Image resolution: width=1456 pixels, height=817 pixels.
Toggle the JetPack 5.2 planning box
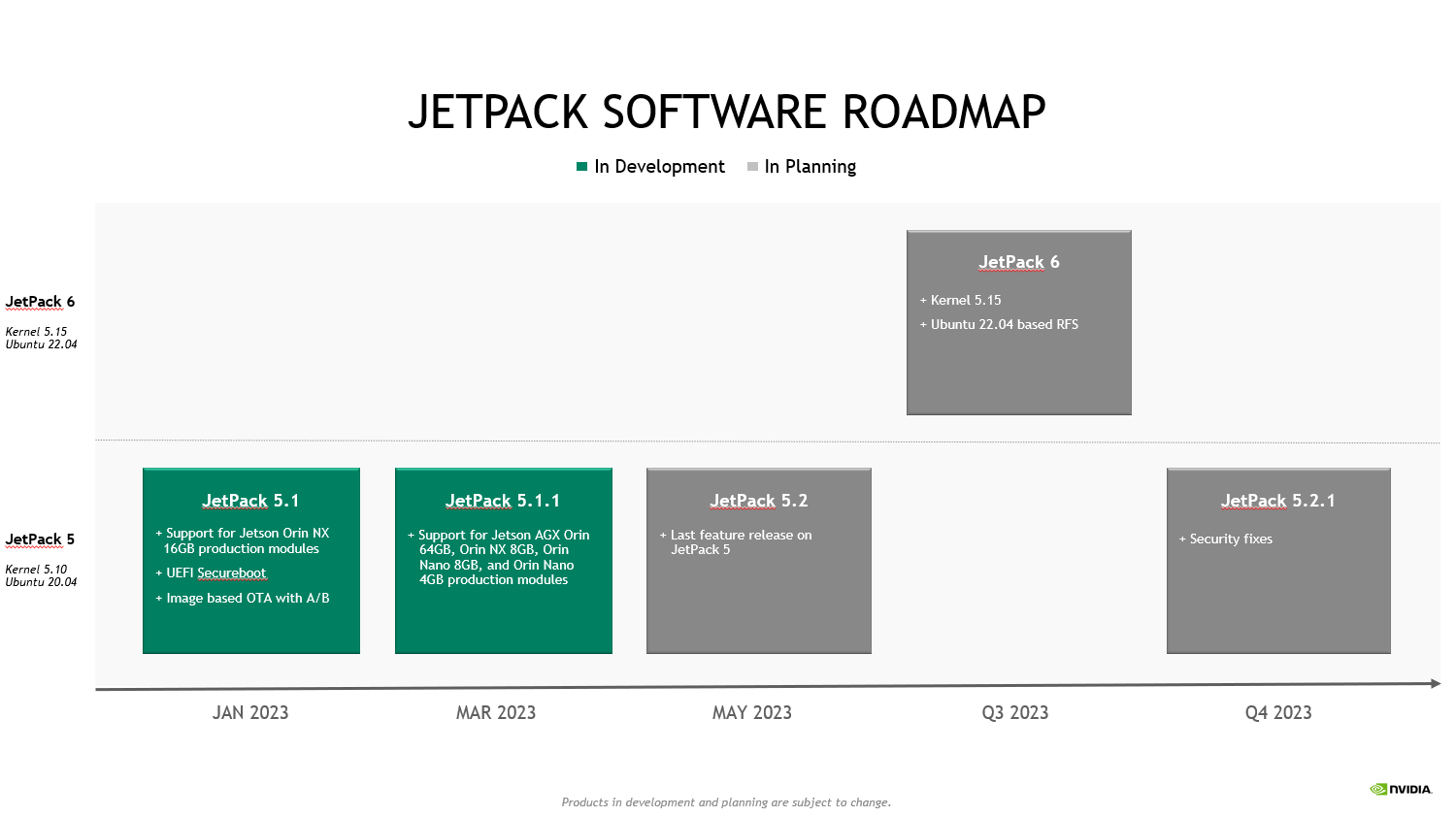[758, 561]
